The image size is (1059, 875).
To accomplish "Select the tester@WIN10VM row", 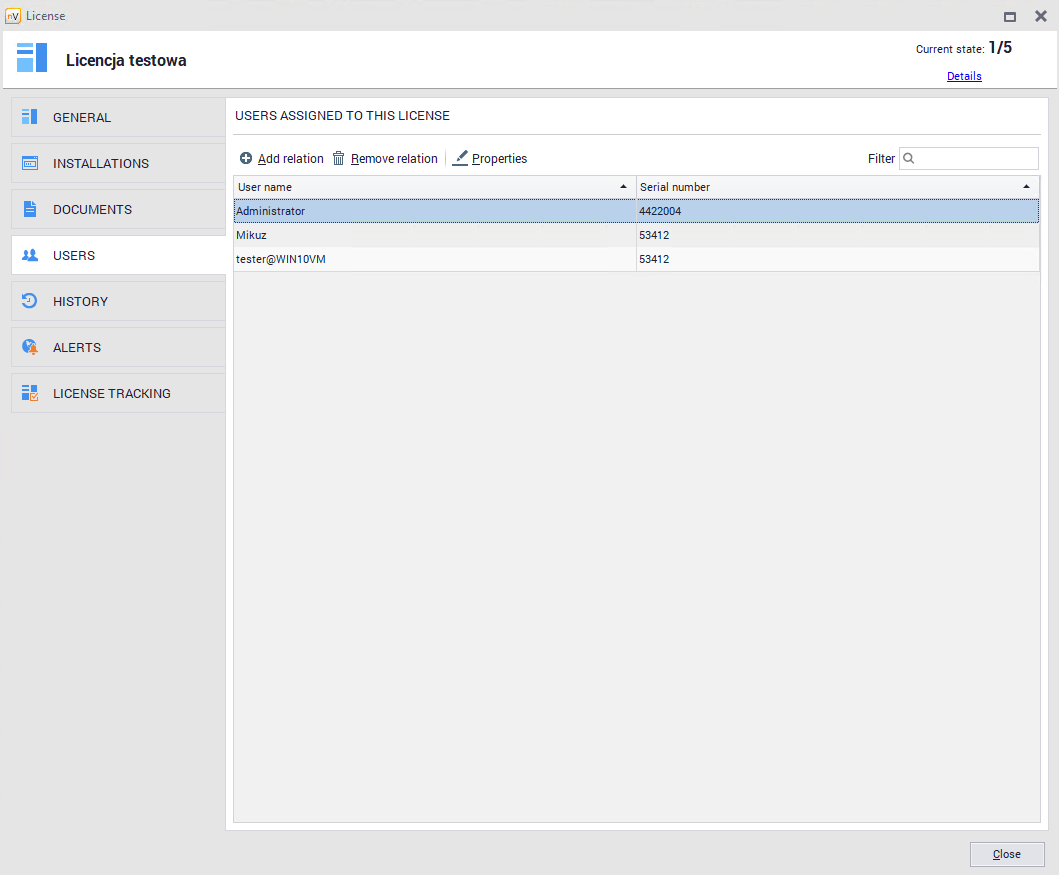I will pyautogui.click(x=434, y=259).
